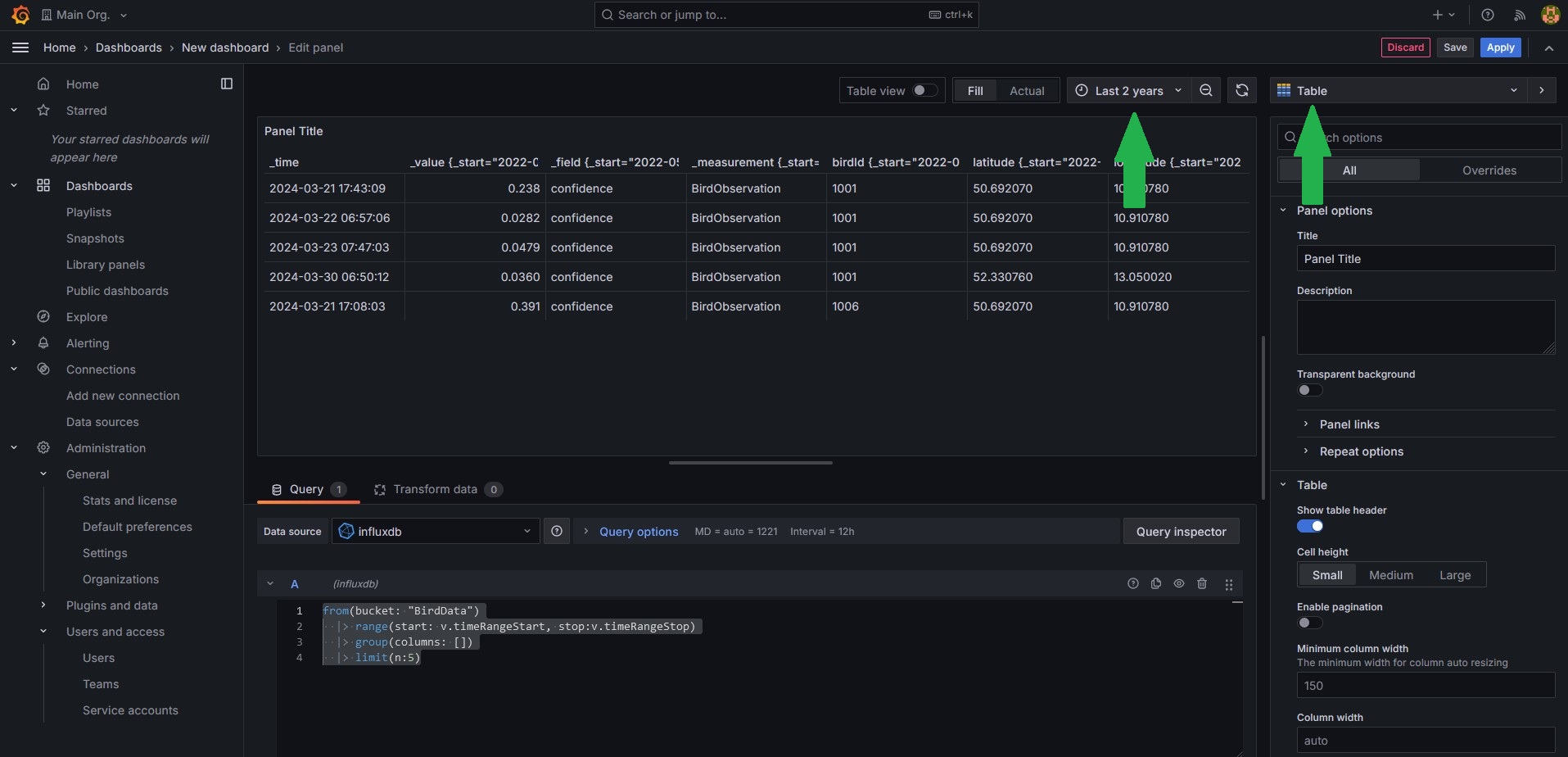Go to New dashboard breadcrumb
This screenshot has width=1568, height=757.
click(x=225, y=48)
